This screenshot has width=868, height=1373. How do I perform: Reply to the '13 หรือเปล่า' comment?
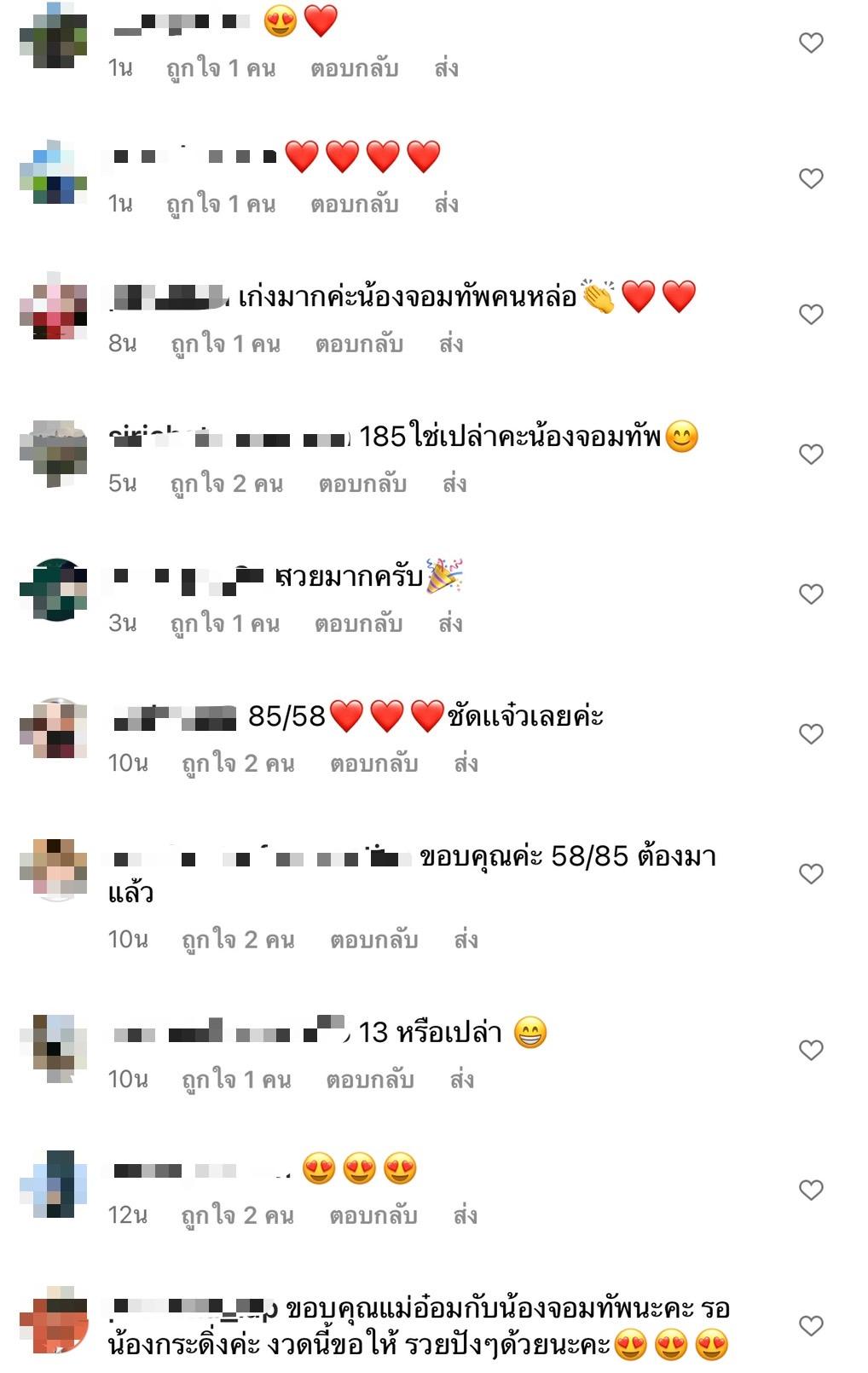pyautogui.click(x=370, y=1080)
